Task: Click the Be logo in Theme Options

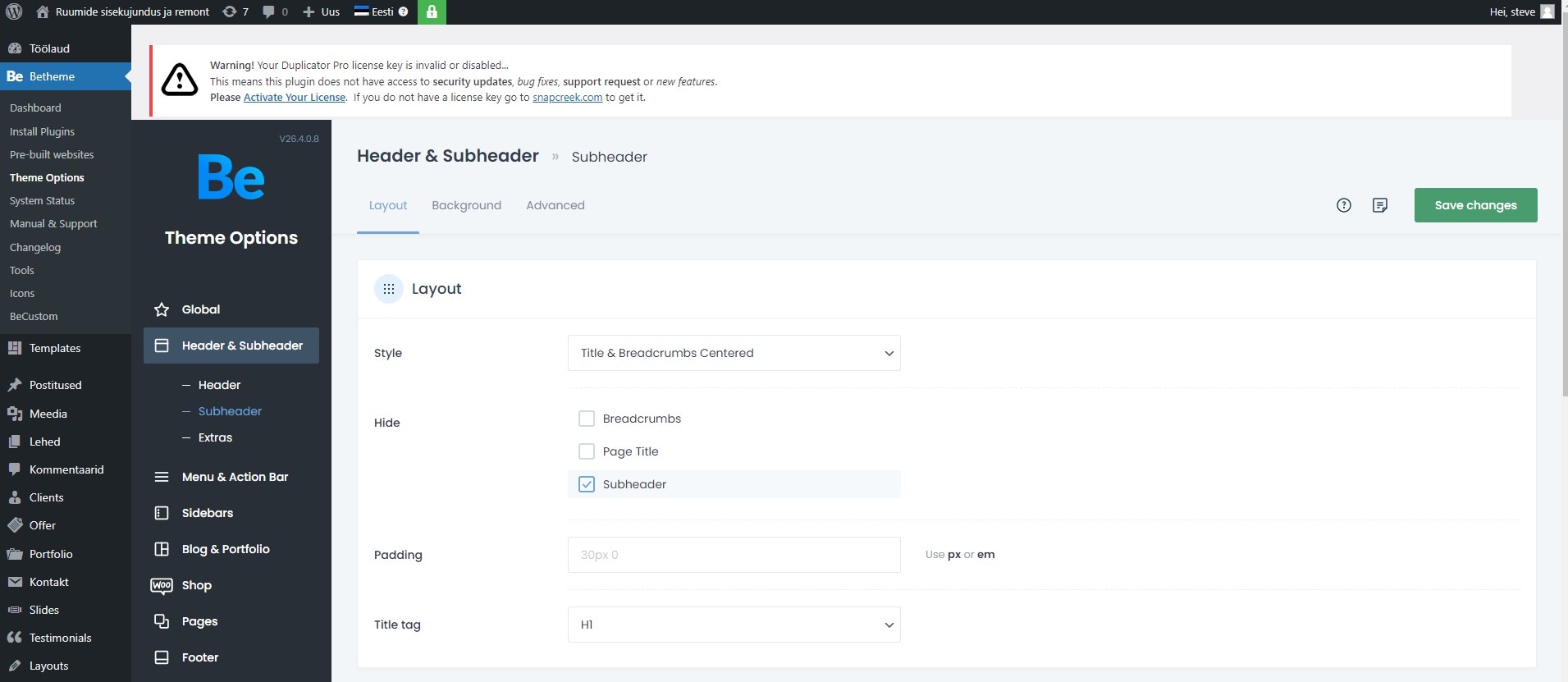Action: pyautogui.click(x=231, y=177)
